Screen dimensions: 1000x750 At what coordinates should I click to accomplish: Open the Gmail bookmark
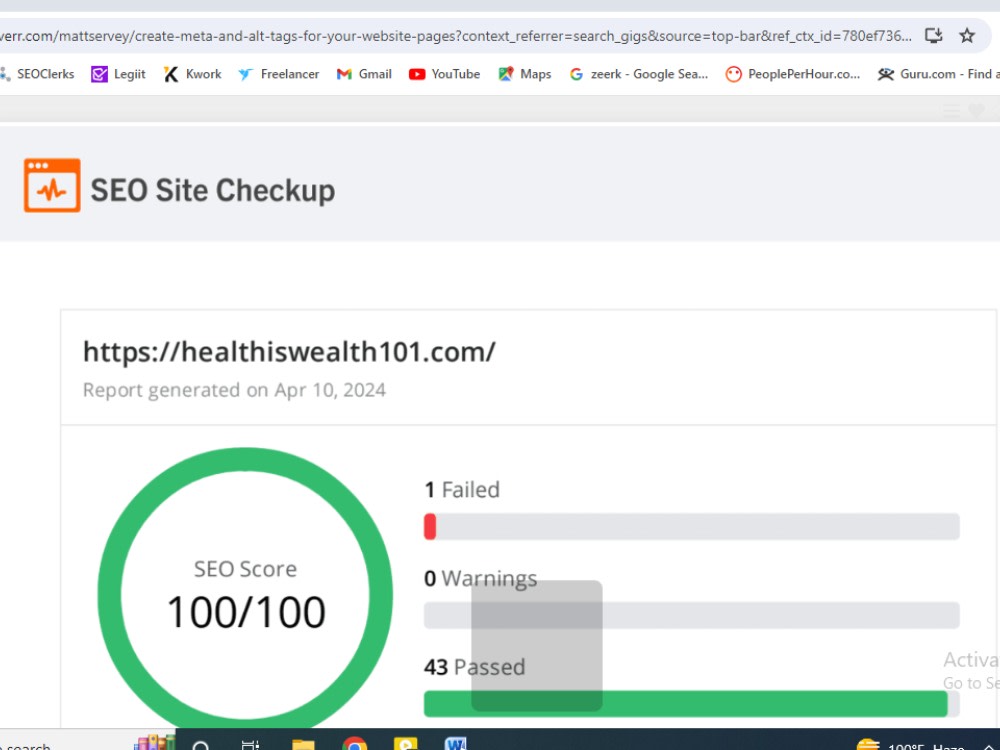point(364,74)
